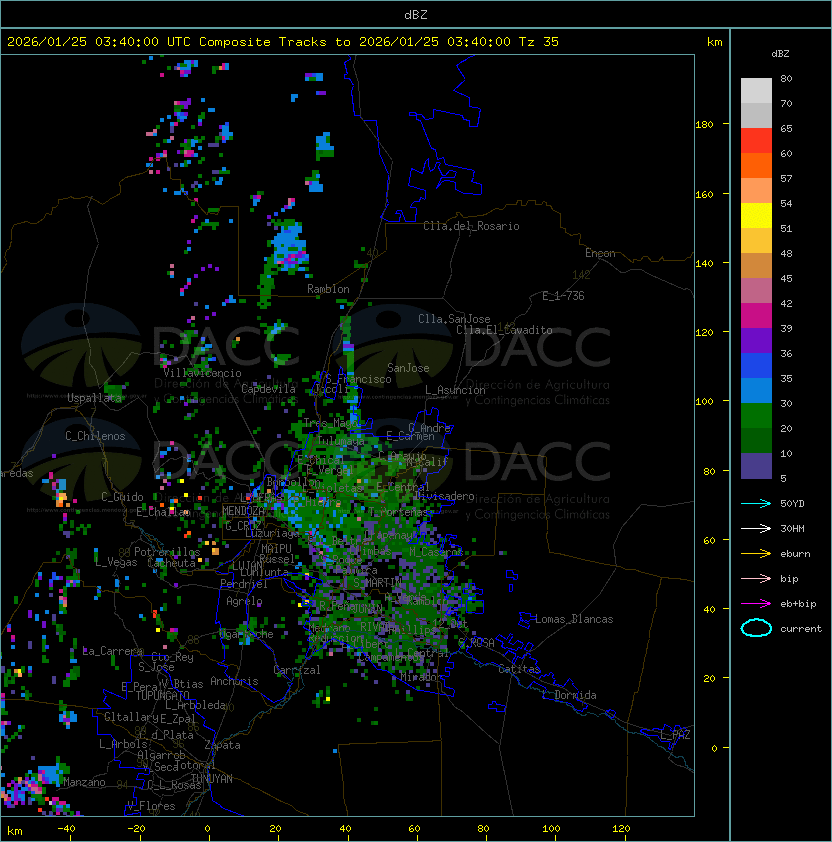Screen dimensions: 832x842
Task: Click the 'Carrizal' place label
Action: pyautogui.click(x=297, y=670)
